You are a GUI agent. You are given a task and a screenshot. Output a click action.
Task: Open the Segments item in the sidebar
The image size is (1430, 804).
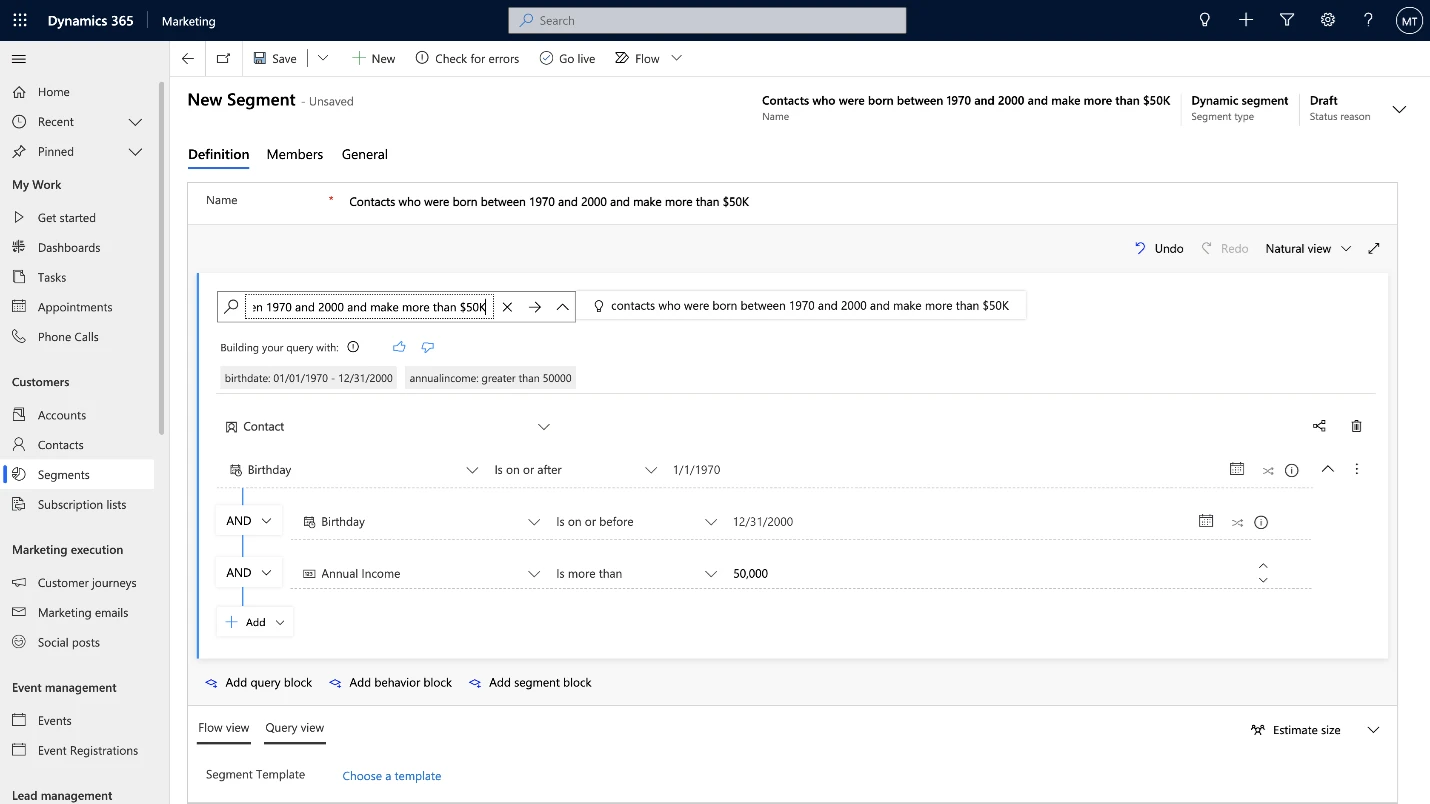[x=62, y=474]
